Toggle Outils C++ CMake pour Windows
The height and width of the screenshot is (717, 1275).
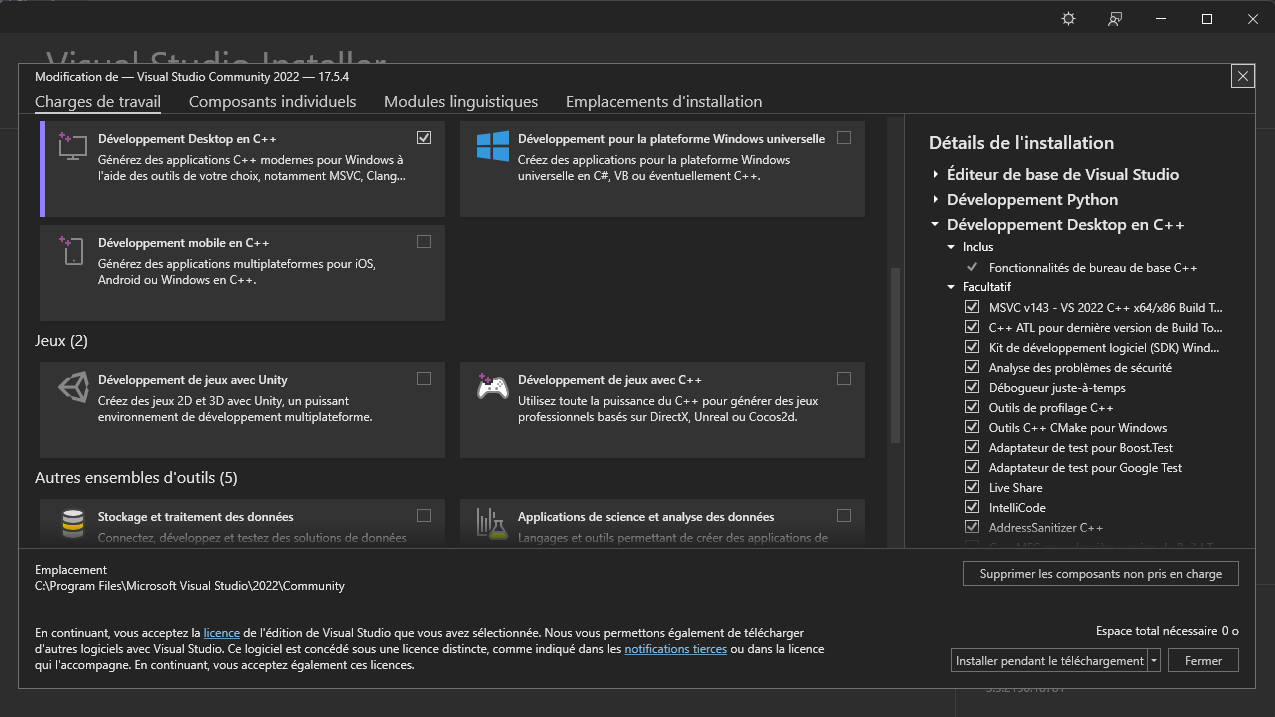pos(972,427)
